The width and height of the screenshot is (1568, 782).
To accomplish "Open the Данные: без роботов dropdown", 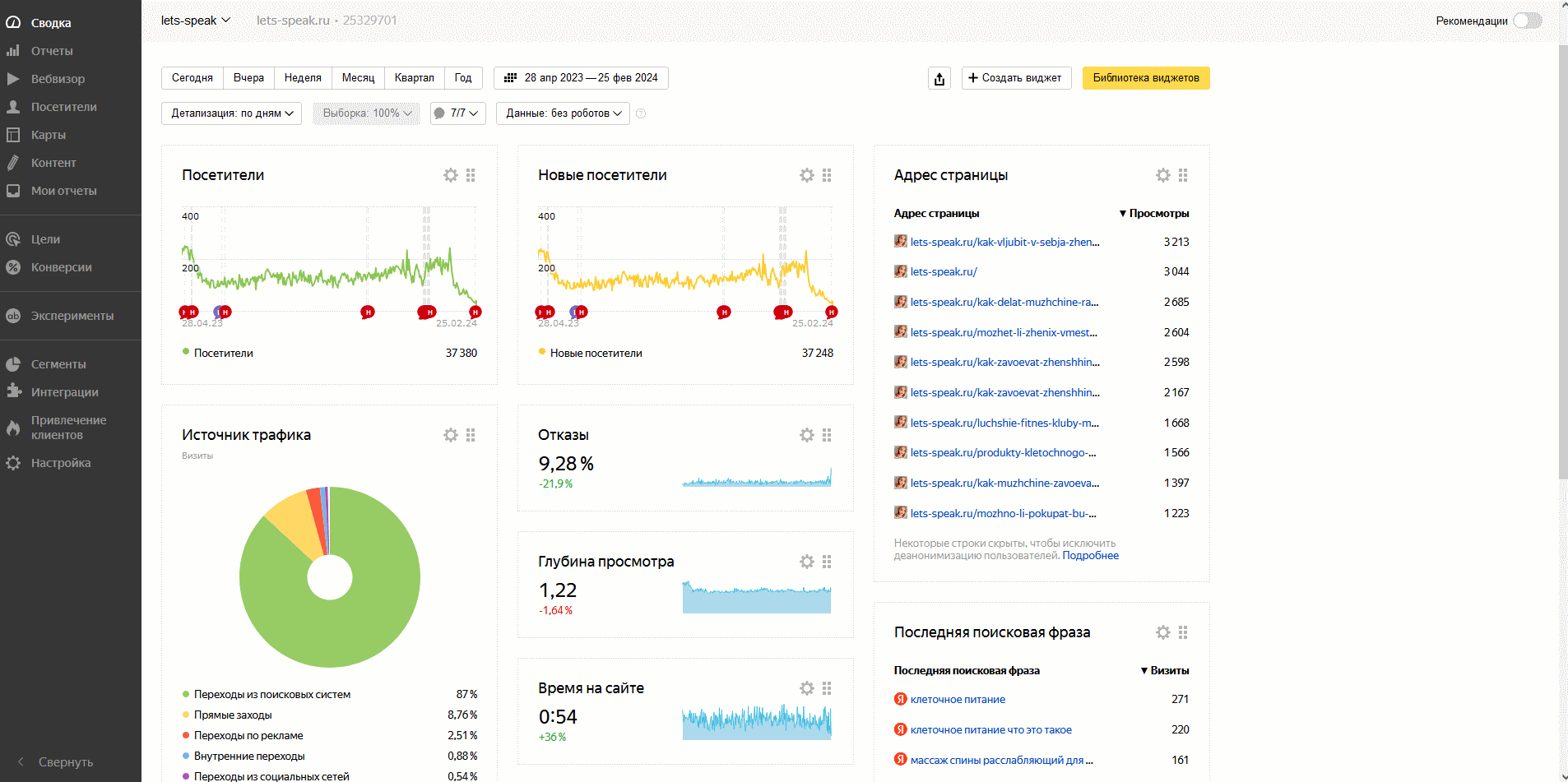I will pyautogui.click(x=563, y=113).
